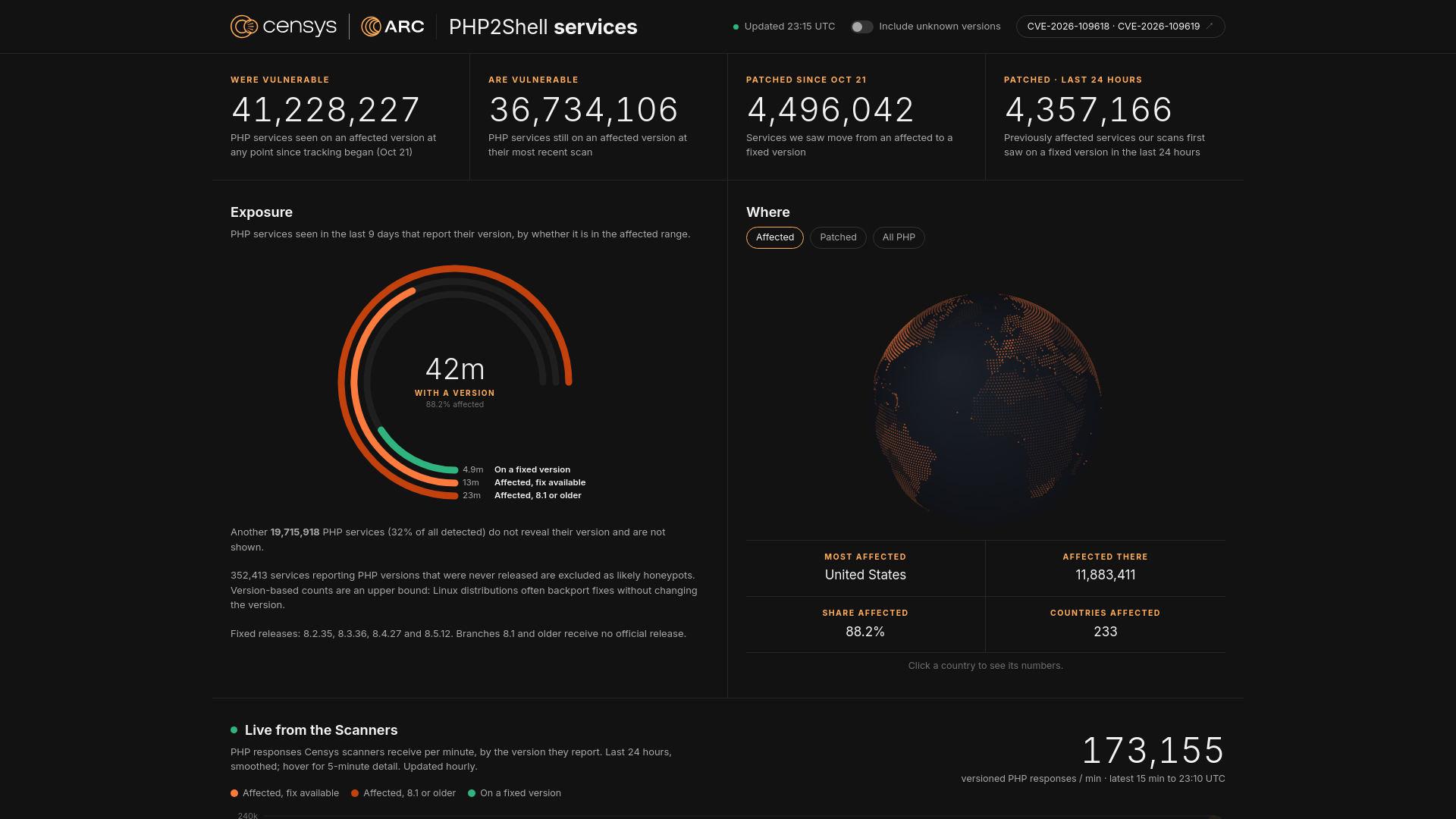Open CVE-2026-109618 · CVE-2026-109619 link
Viewport: 1456px width, 819px height.
pyautogui.click(x=1121, y=27)
